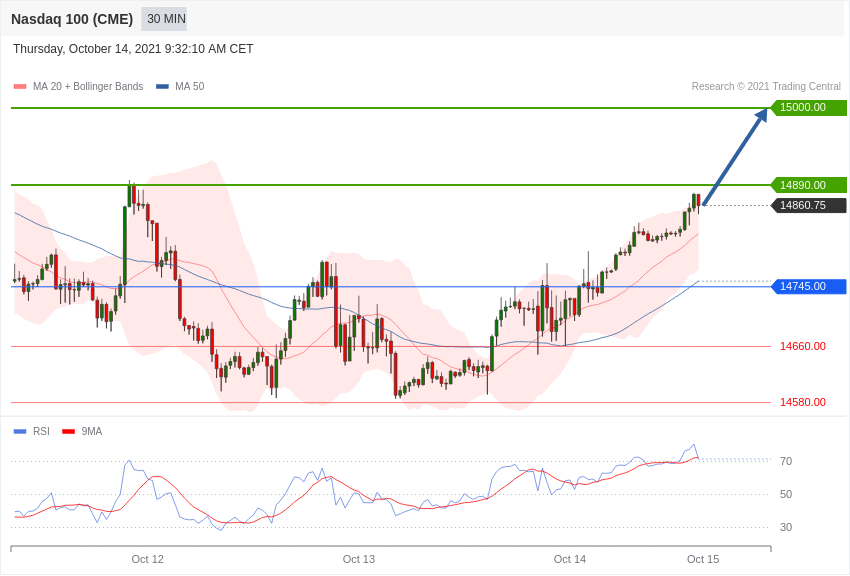Image resolution: width=850 pixels, height=576 pixels.
Task: Click the 9MA legend label
Action: coord(92,431)
